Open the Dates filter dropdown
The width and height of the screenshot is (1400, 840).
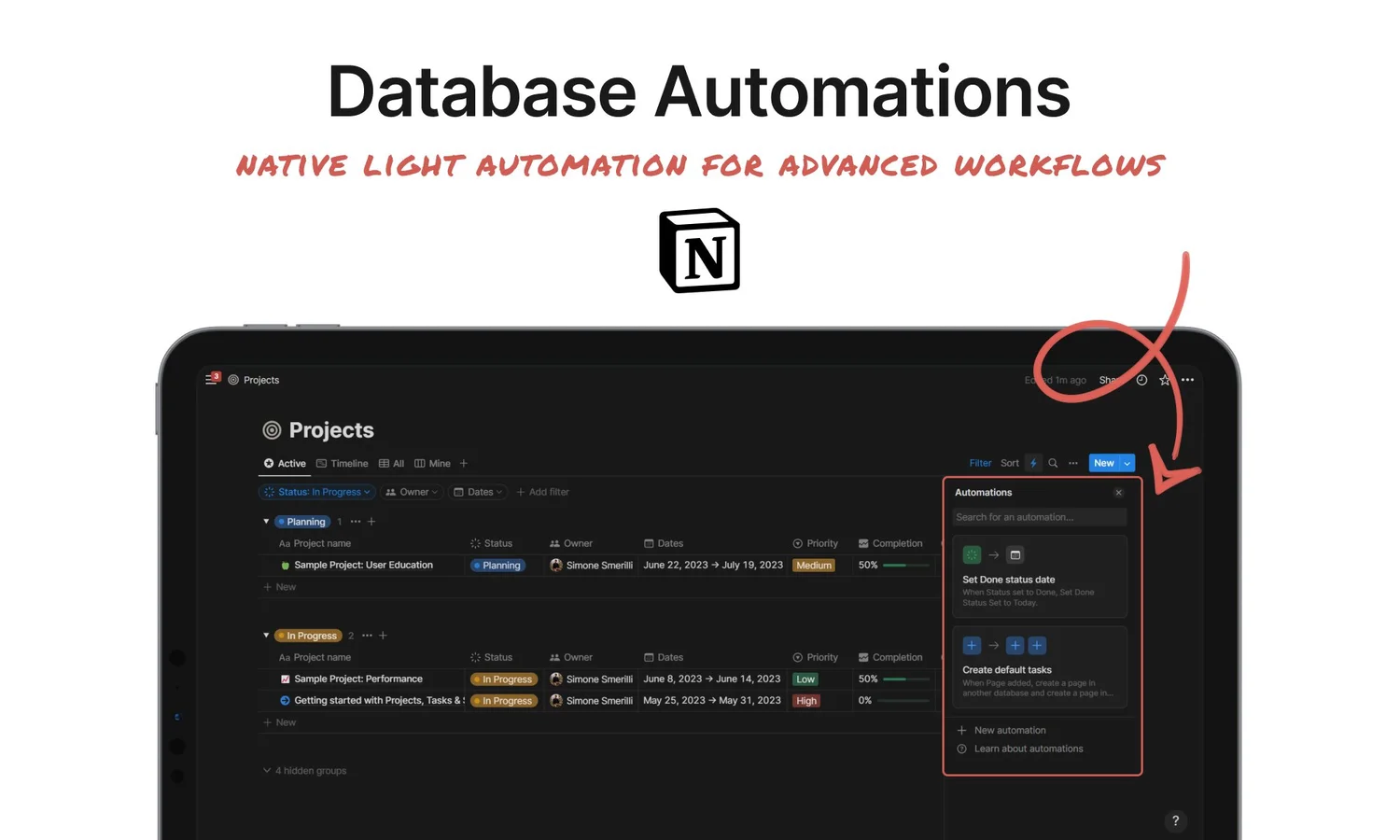(x=477, y=492)
